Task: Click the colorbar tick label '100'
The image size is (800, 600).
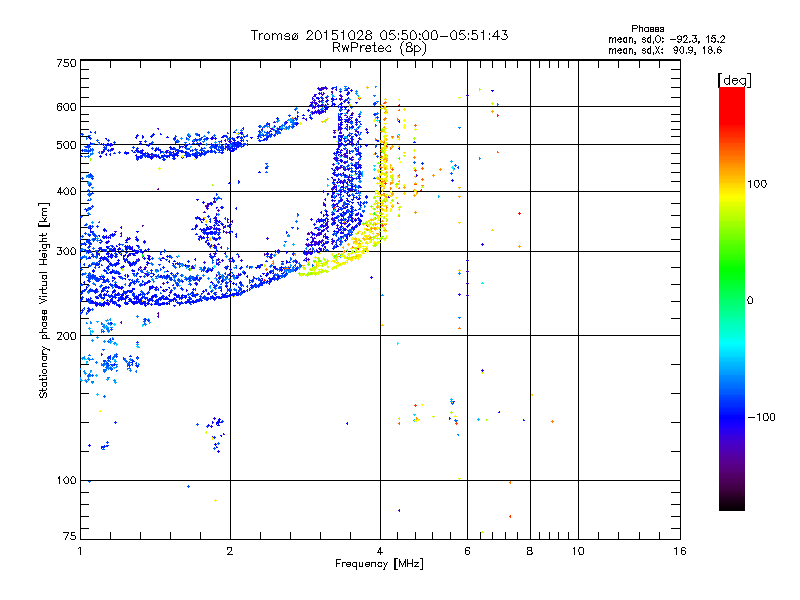Action: point(757,184)
